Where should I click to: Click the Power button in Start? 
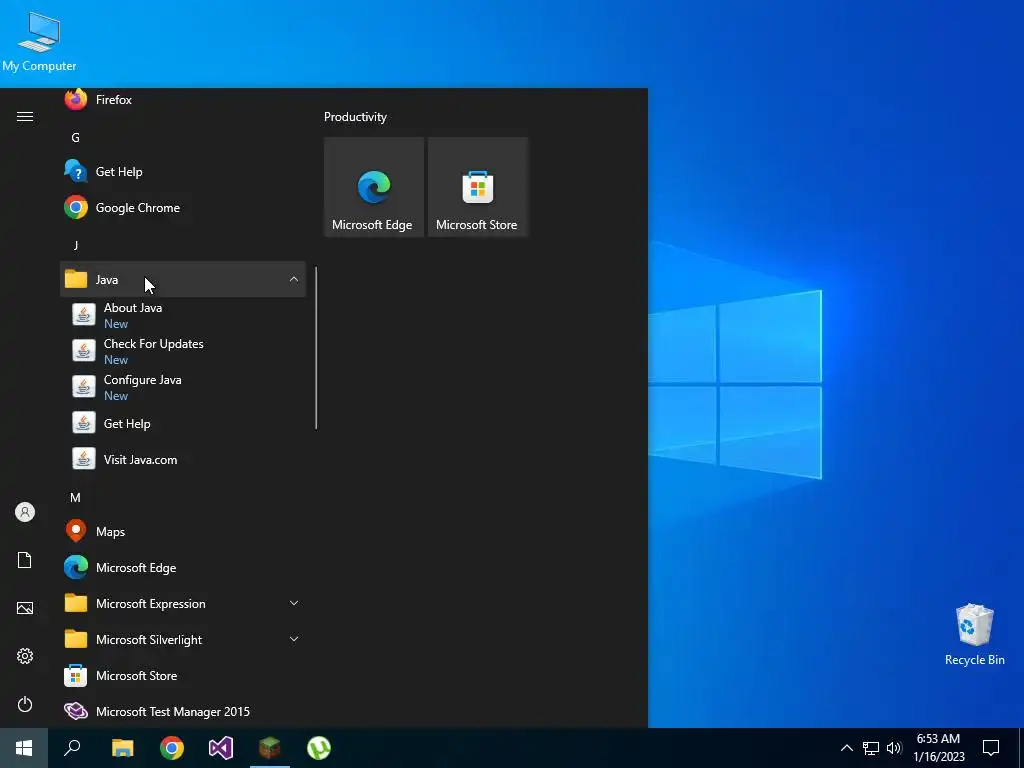[25, 704]
